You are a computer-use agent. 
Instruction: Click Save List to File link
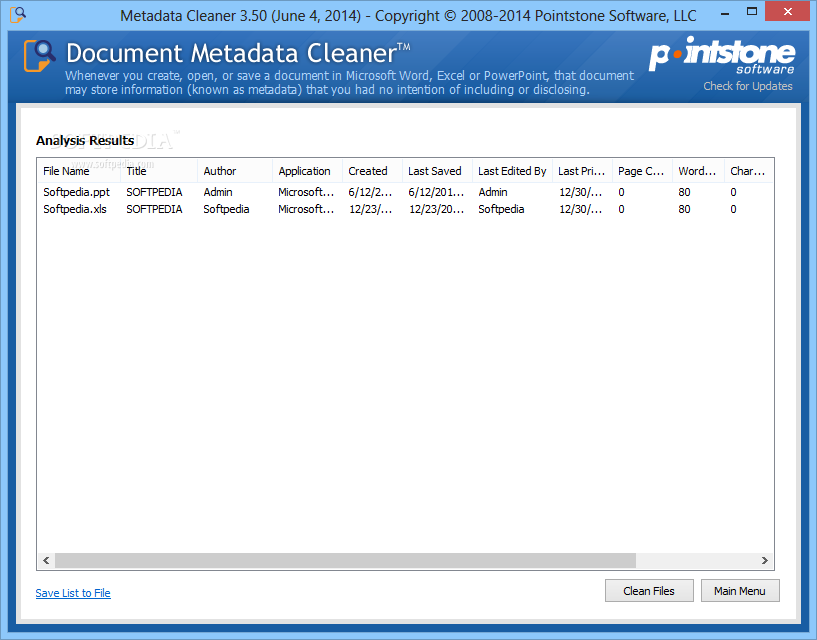[73, 593]
